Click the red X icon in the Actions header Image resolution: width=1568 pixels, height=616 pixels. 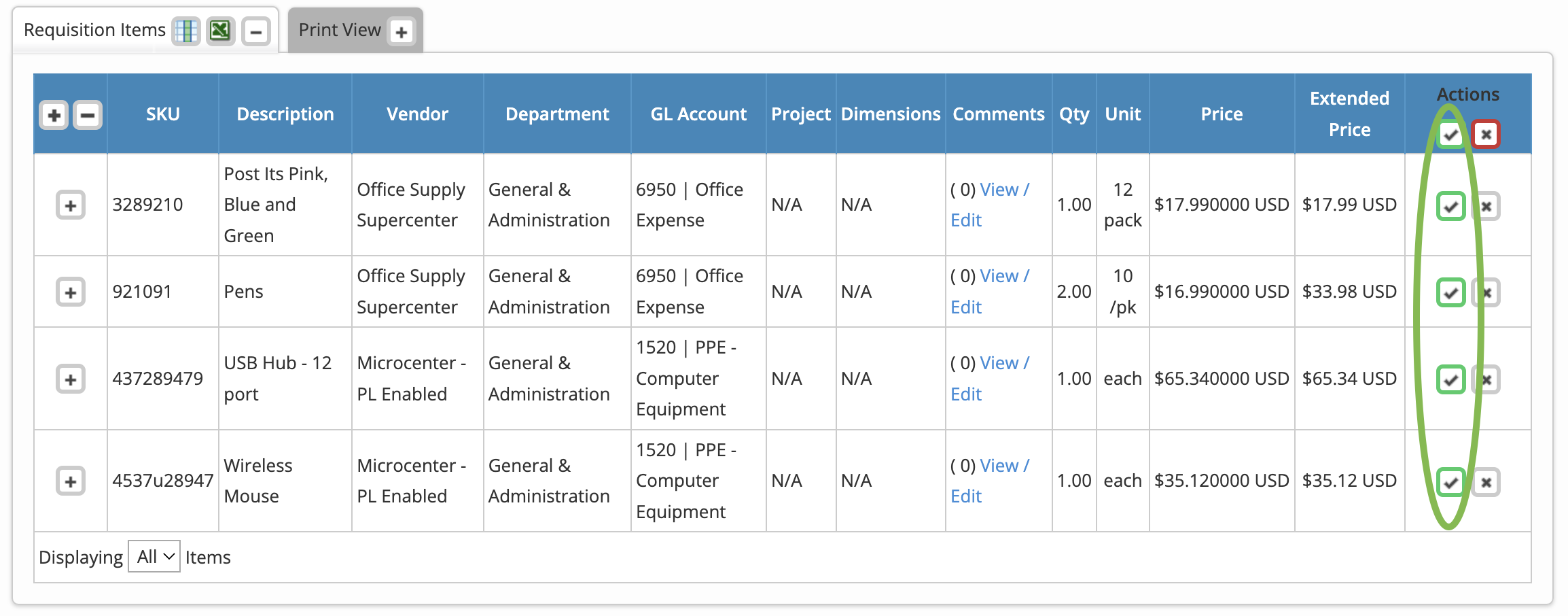click(x=1486, y=134)
